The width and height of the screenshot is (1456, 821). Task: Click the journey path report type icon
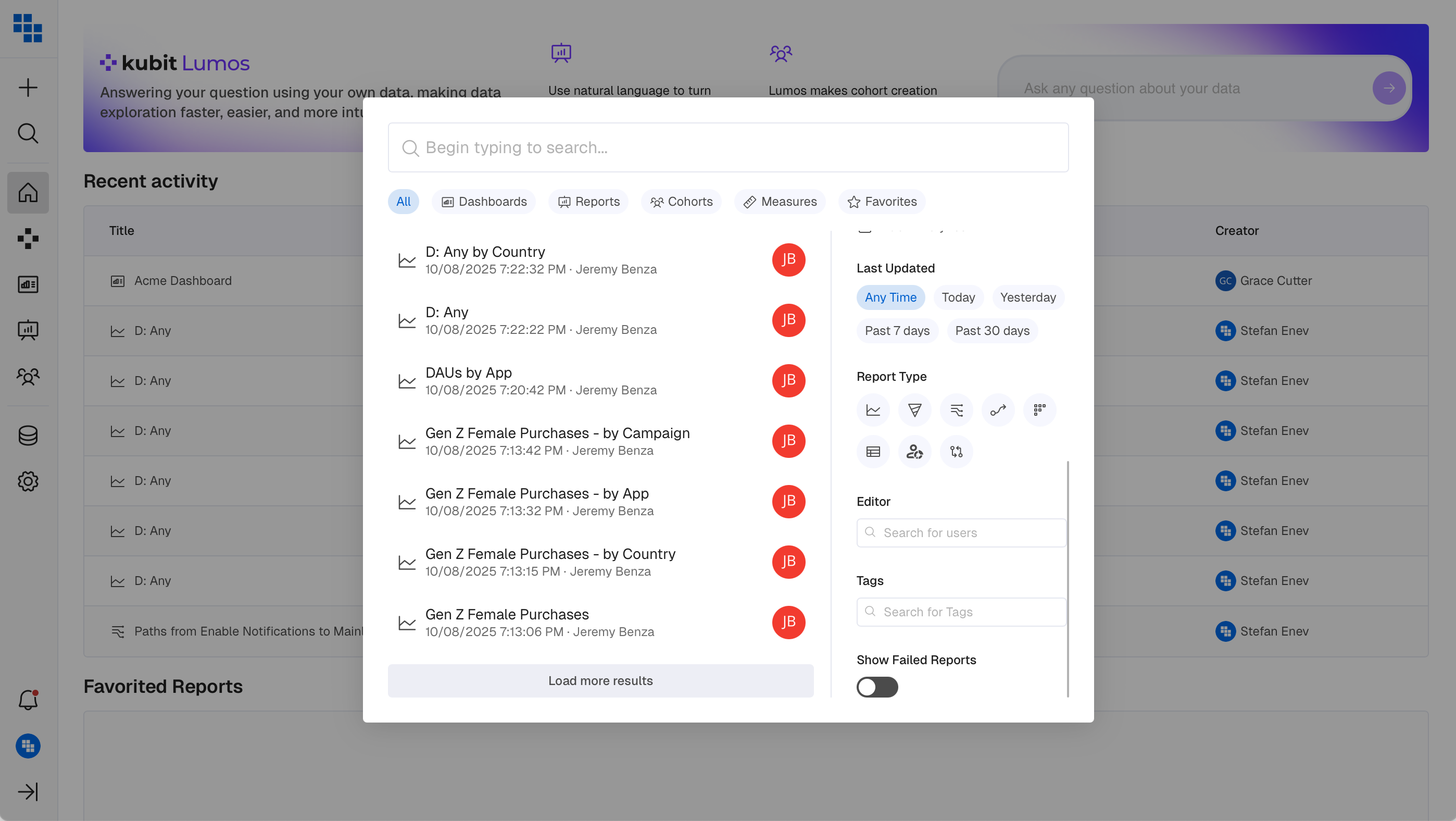click(x=998, y=410)
